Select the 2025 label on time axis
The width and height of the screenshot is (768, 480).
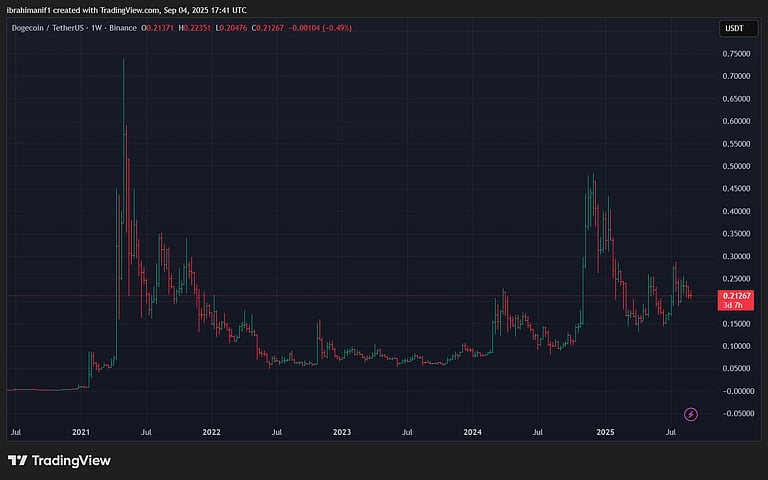tap(604, 433)
